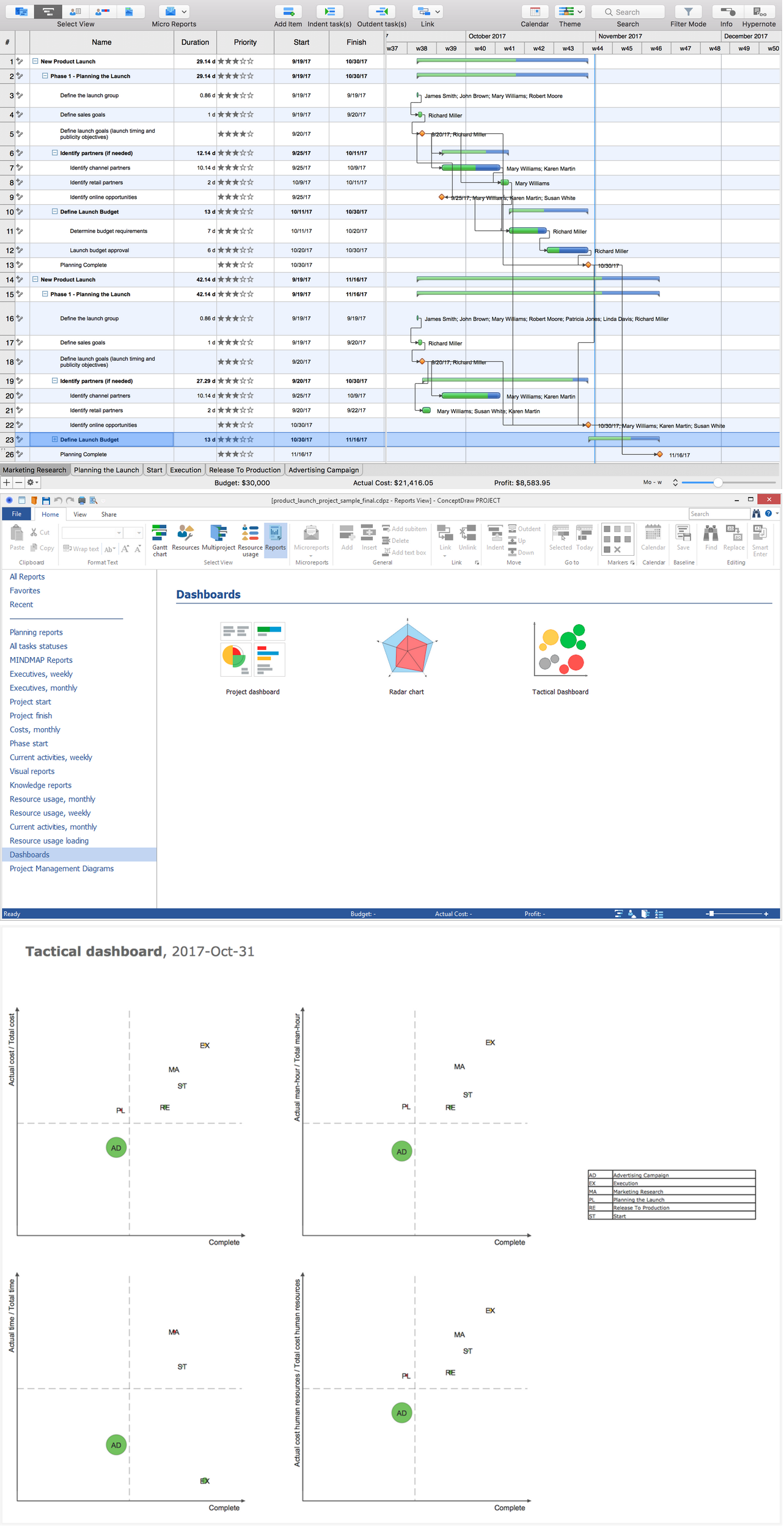
Task: Open the Hypernote icon
Action: 760,12
